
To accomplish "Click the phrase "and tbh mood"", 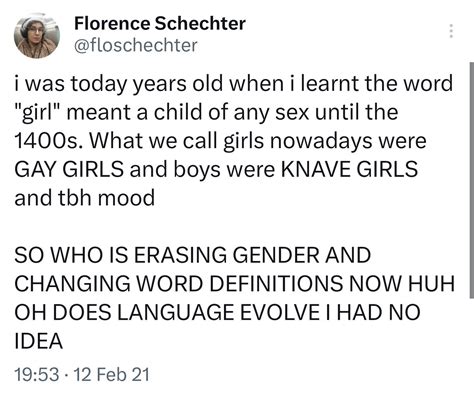I will pyautogui.click(x=85, y=198).
